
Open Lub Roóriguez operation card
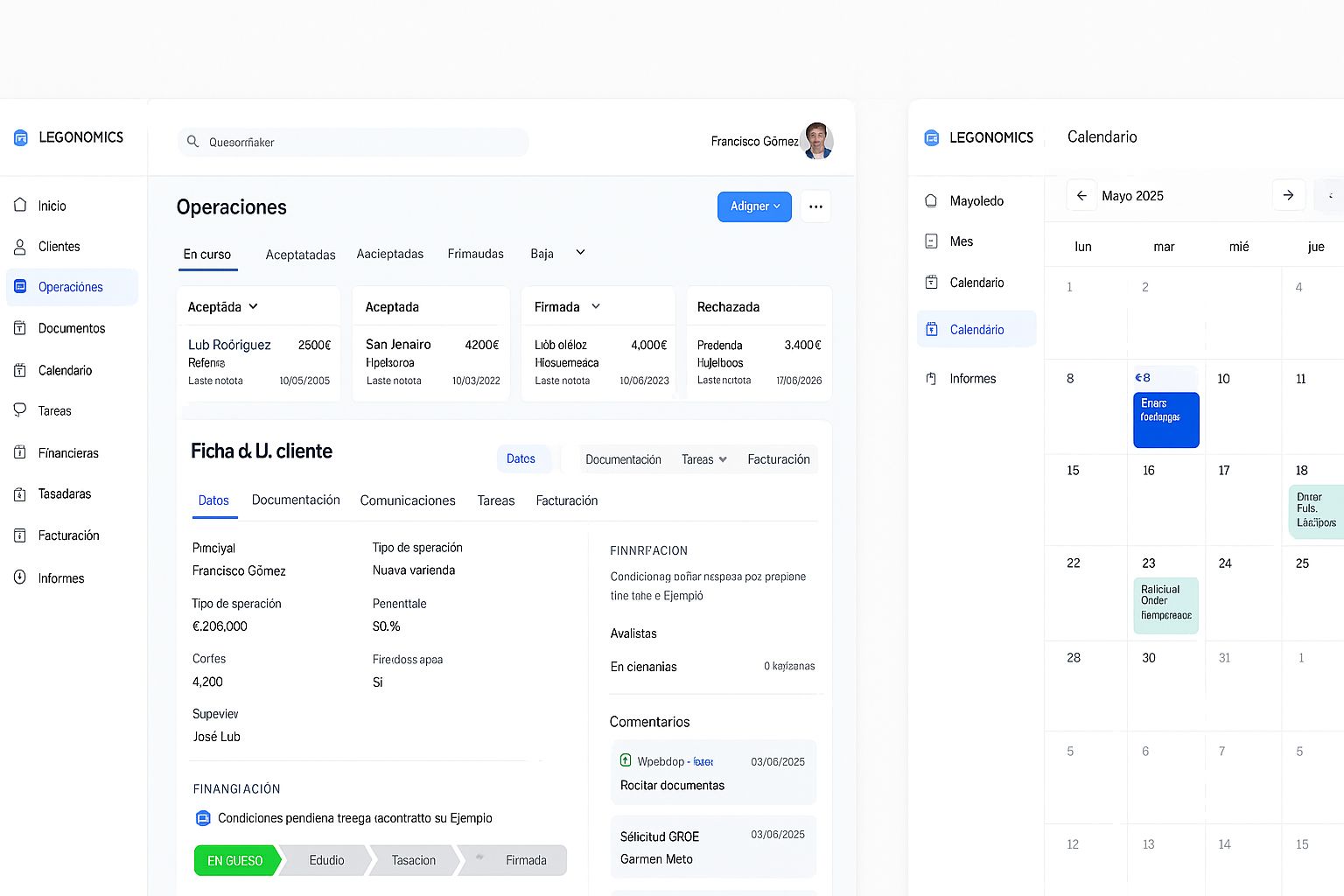point(259,362)
